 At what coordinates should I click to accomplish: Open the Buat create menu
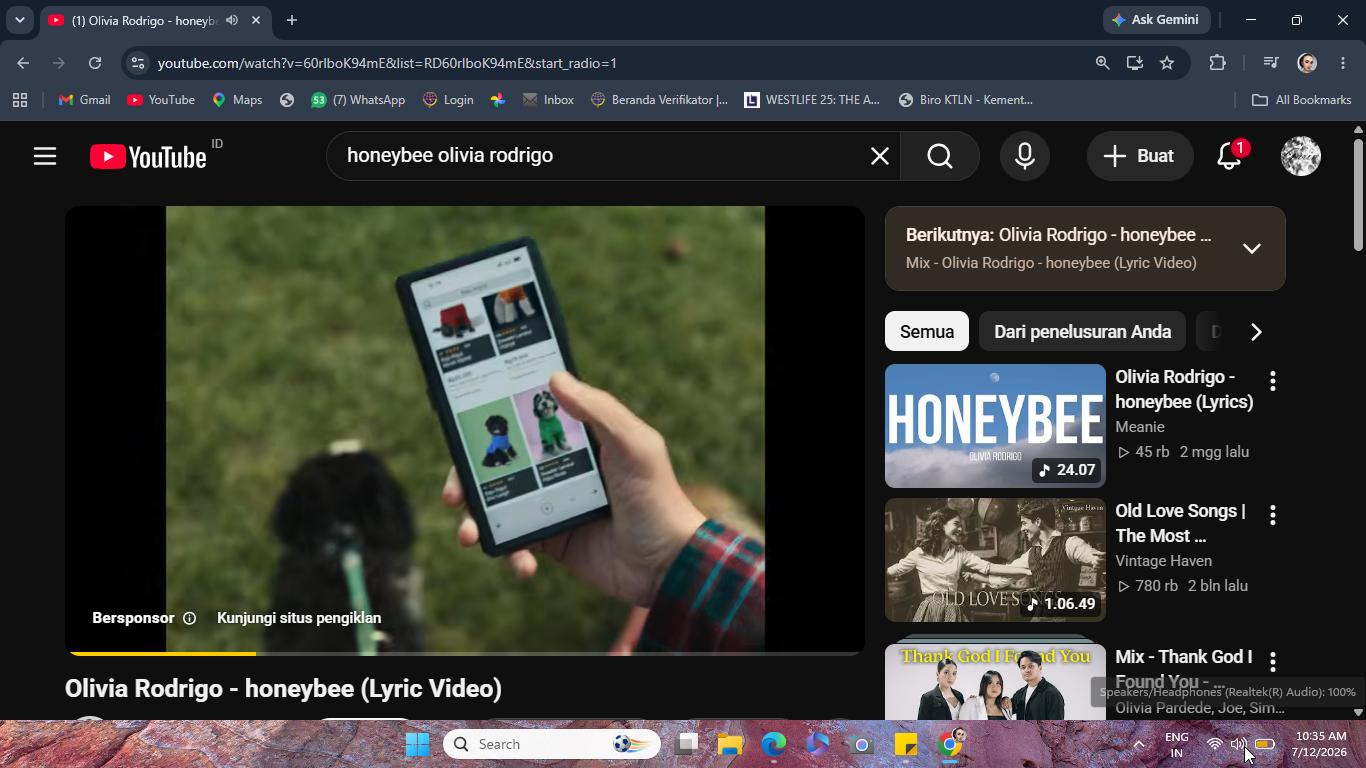(x=1140, y=156)
